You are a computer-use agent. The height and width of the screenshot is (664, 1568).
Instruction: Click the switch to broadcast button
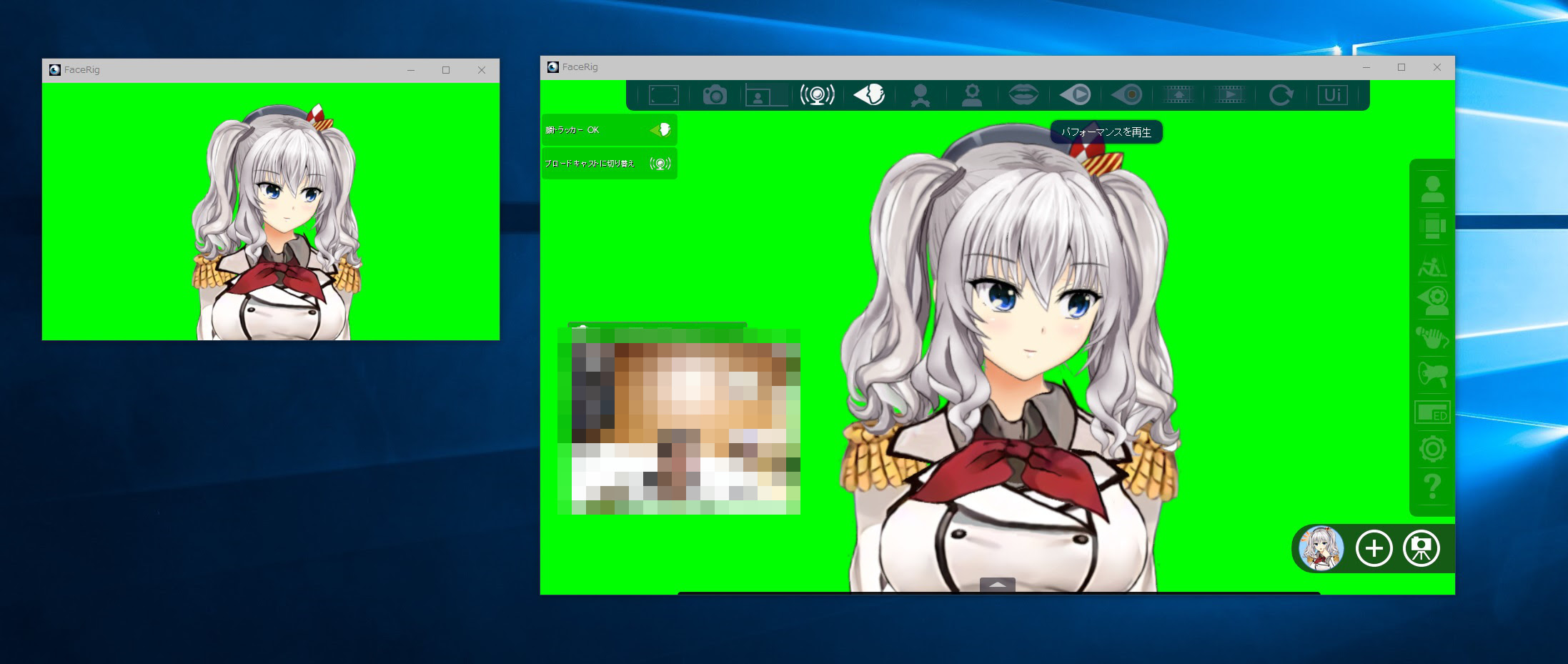[609, 164]
